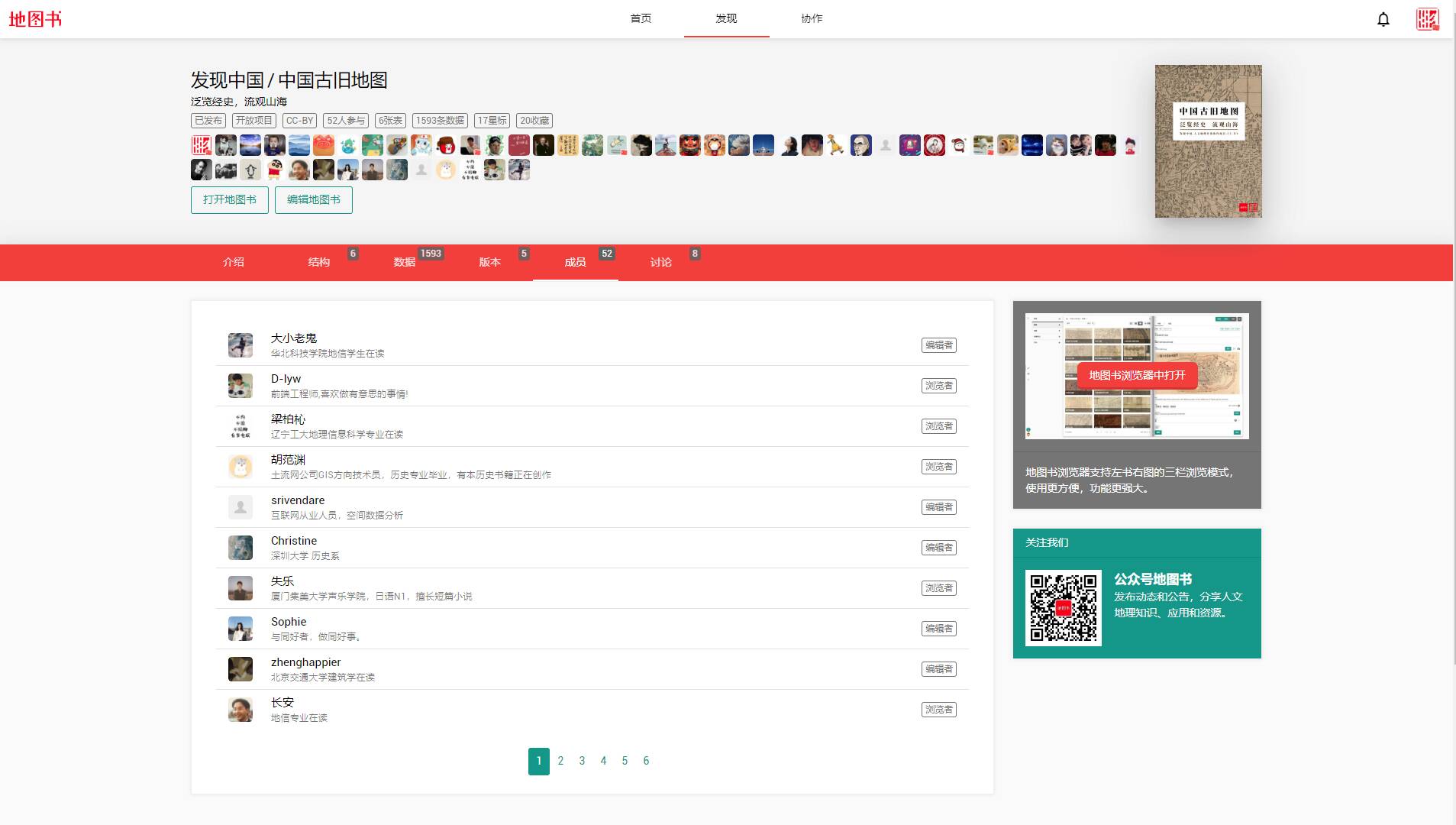Click srivendare's default avatar icon
Viewport: 1456px width, 825px height.
click(241, 507)
